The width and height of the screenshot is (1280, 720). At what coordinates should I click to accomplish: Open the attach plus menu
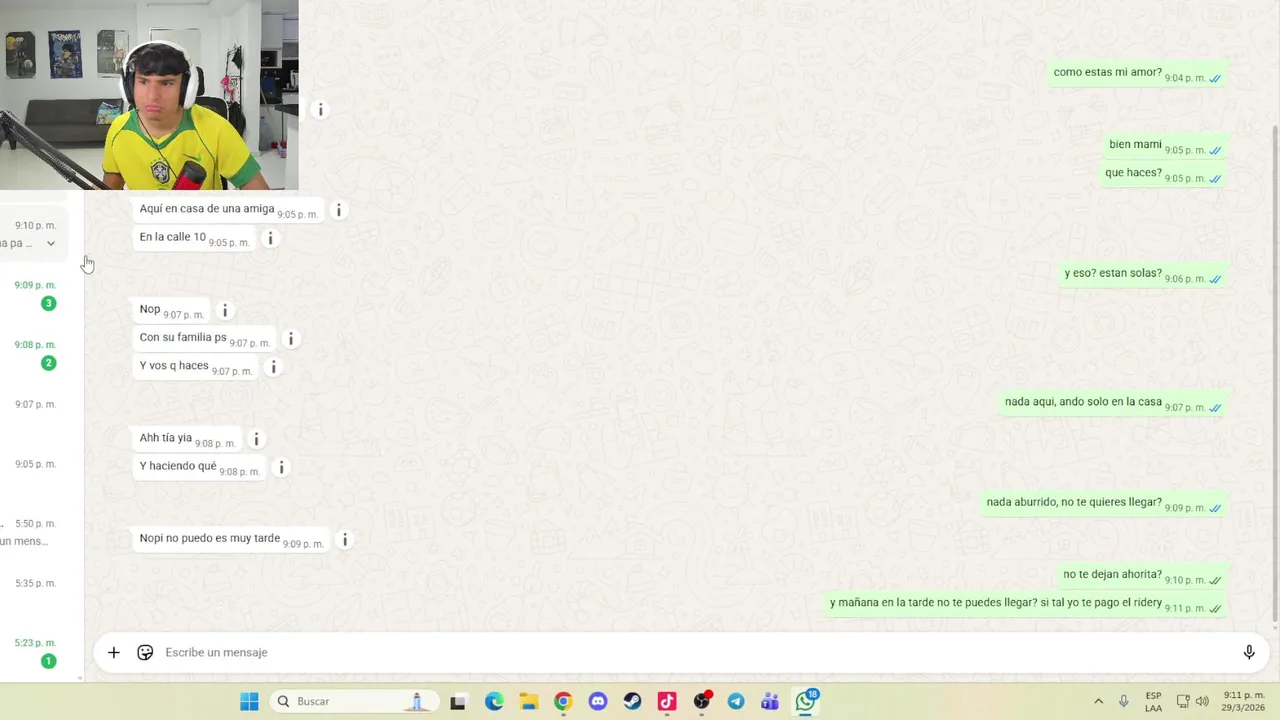[x=114, y=652]
